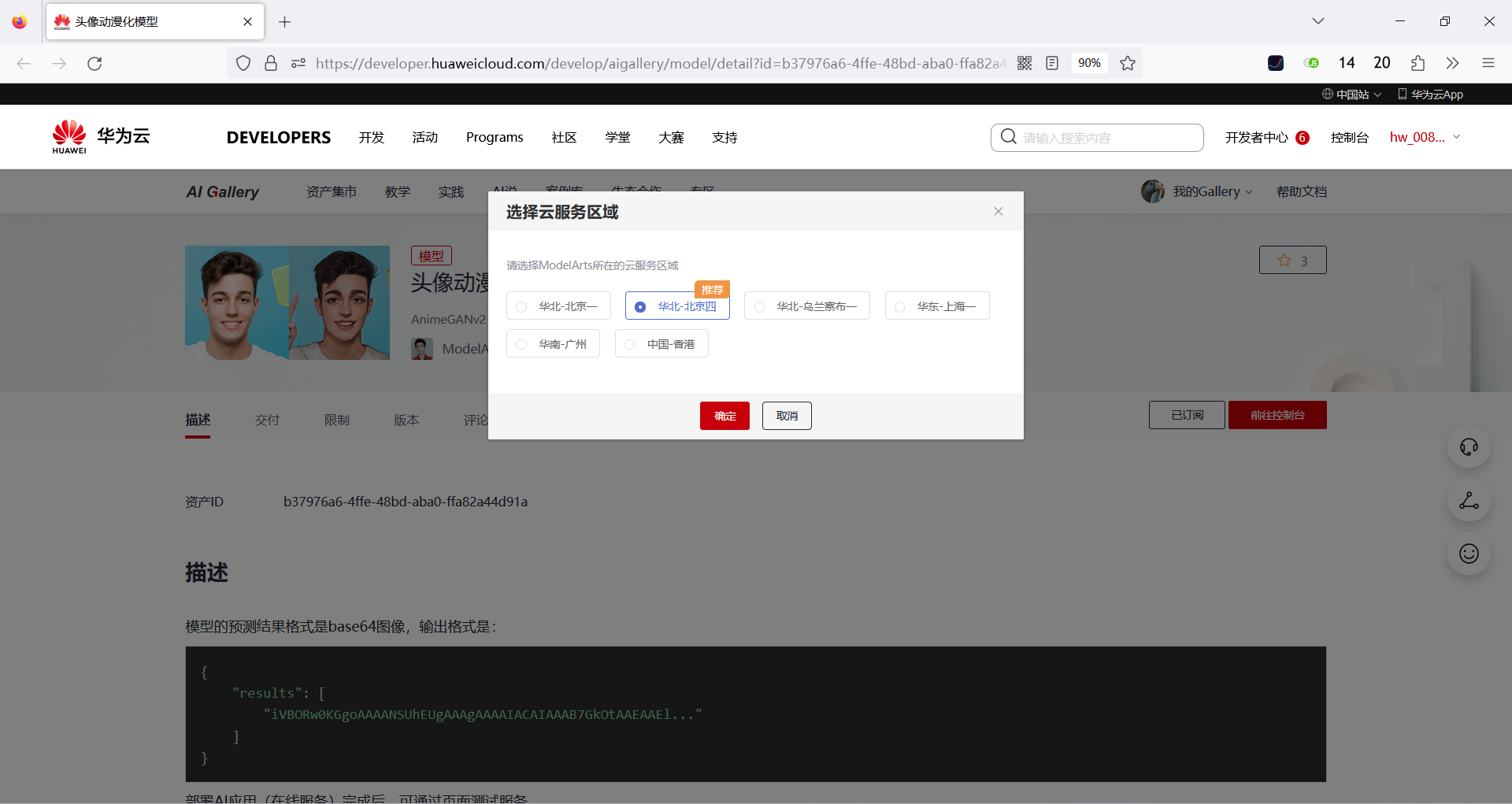Open the Firefox application menu
The height and width of the screenshot is (804, 1512).
click(x=1489, y=63)
